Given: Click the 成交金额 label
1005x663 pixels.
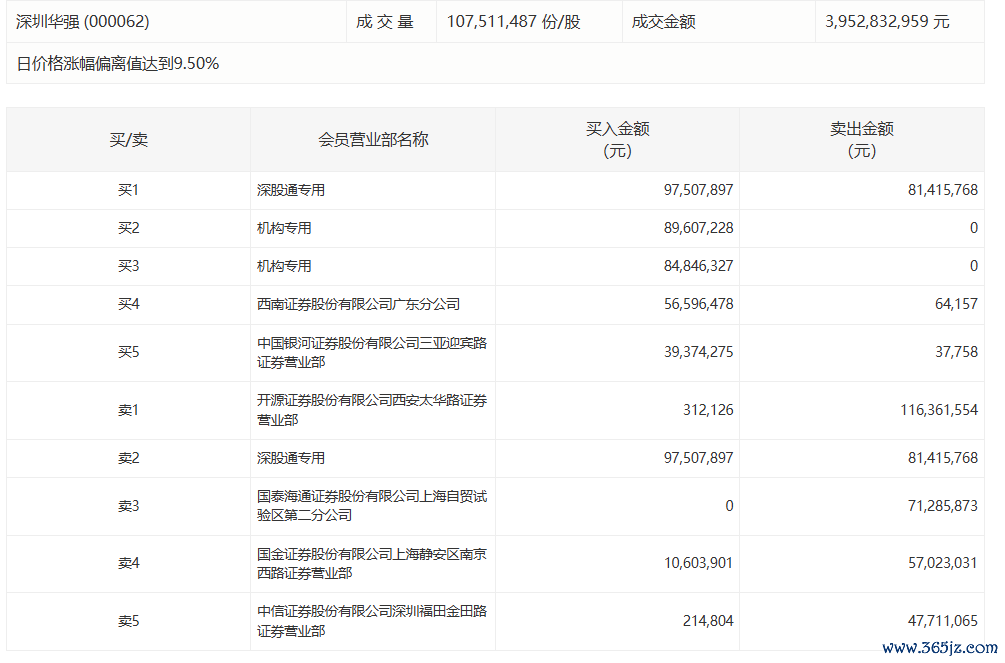Looking at the screenshot, I should [x=663, y=22].
